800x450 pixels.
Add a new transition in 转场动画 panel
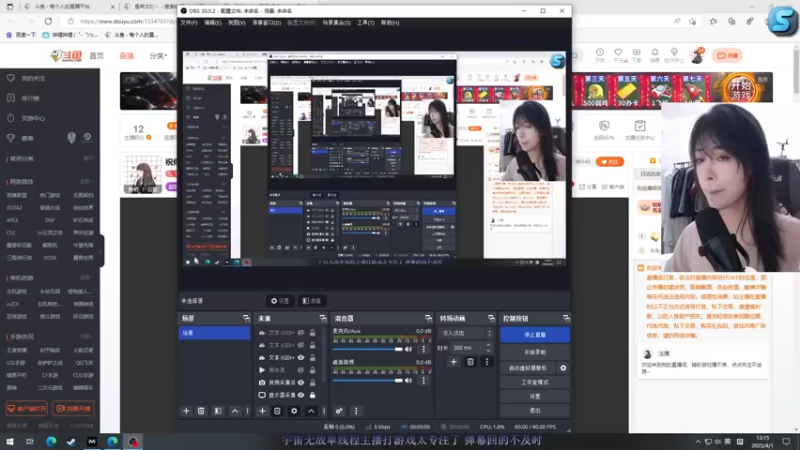tap(454, 362)
